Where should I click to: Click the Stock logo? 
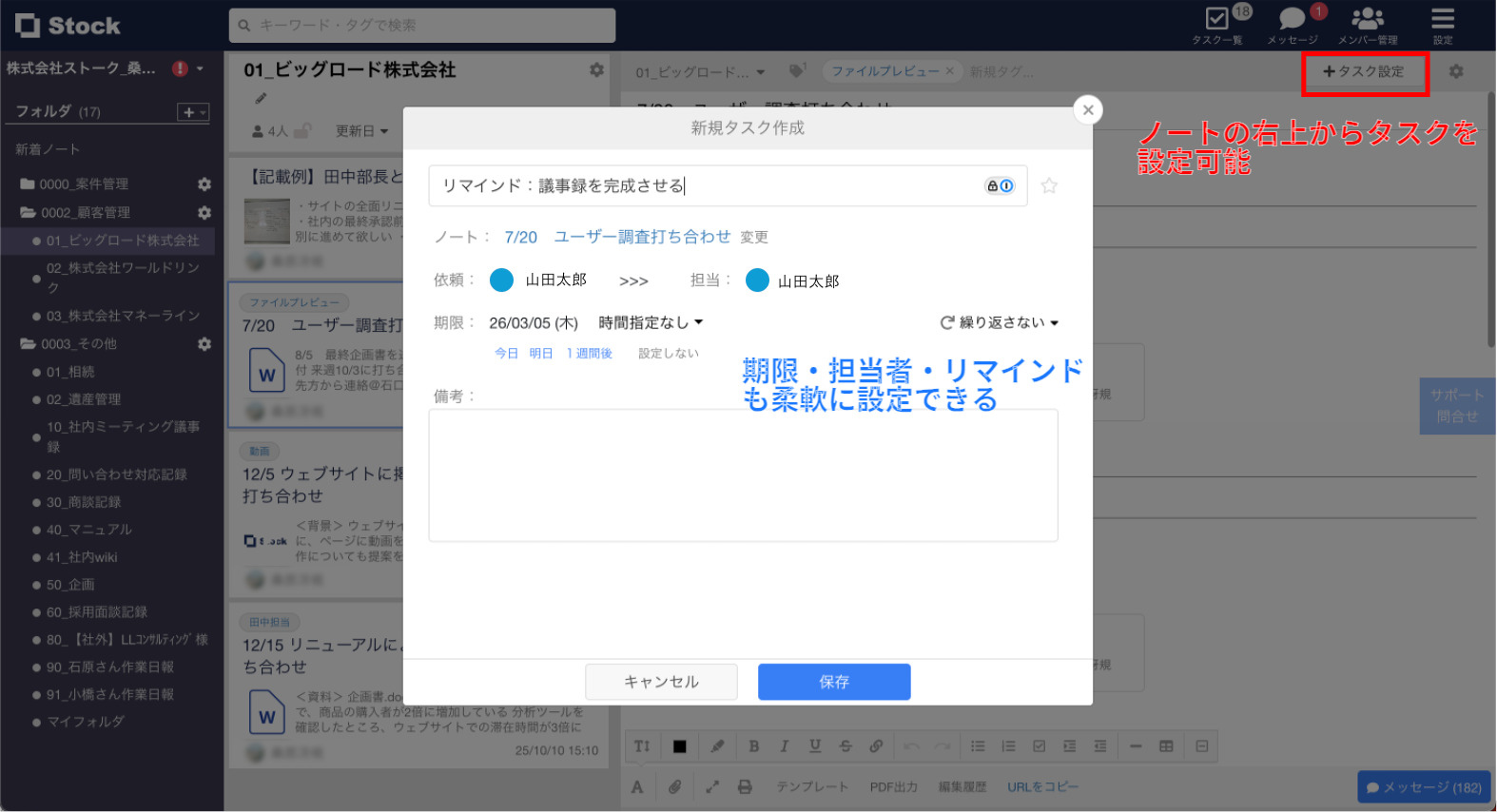tap(68, 26)
